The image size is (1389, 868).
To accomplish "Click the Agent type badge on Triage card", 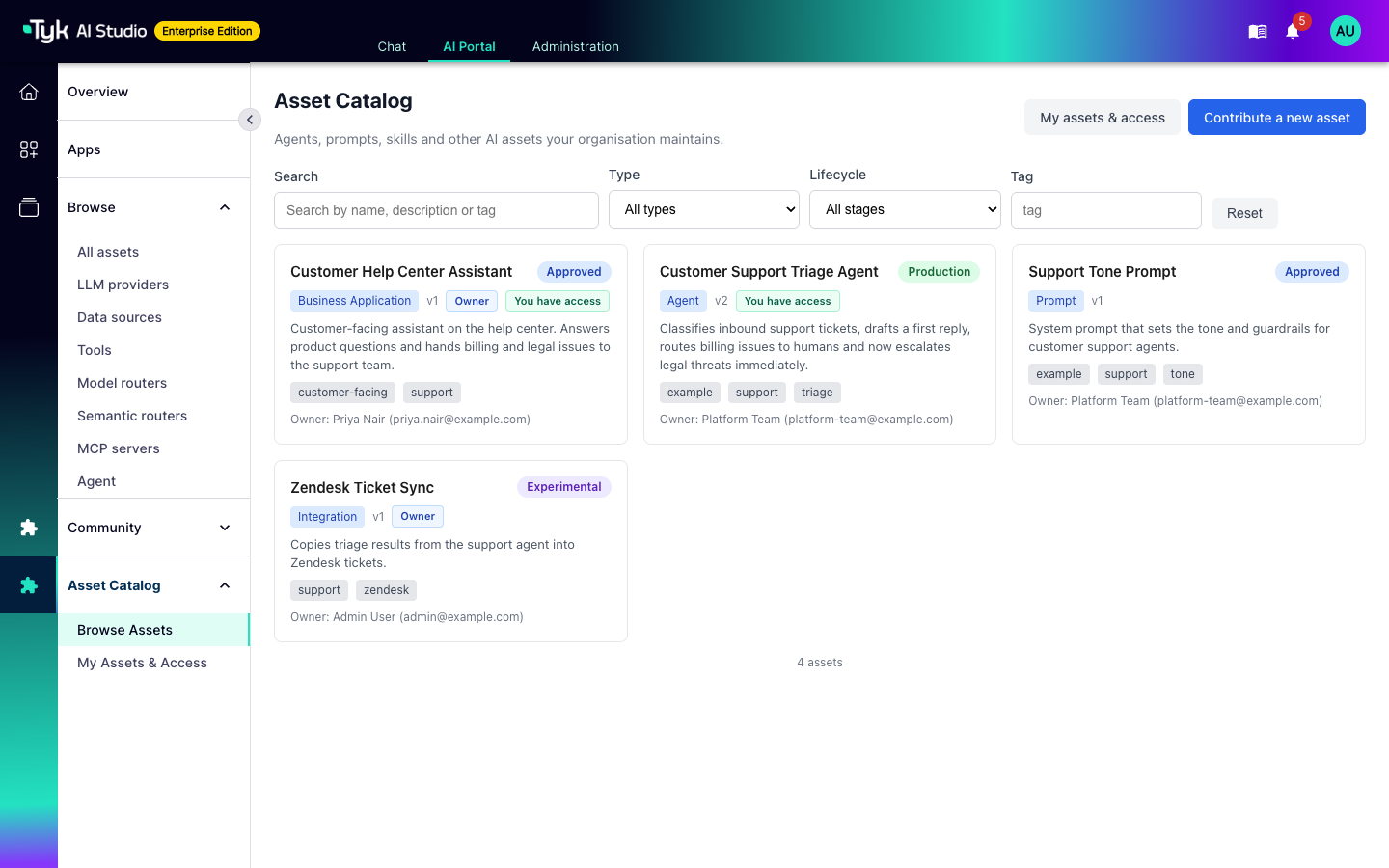I will pos(683,301).
